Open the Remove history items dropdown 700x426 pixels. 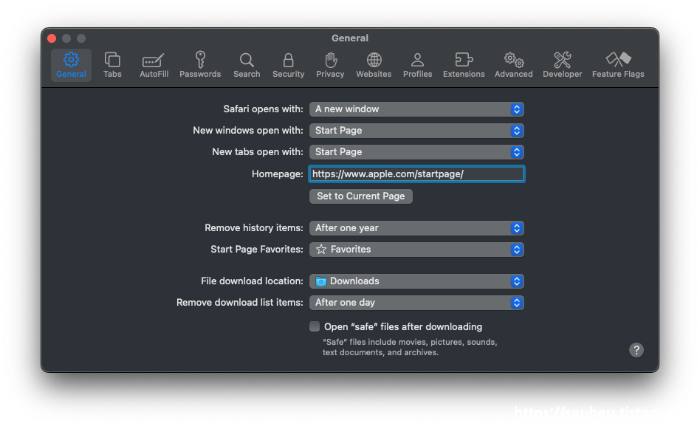(x=417, y=228)
